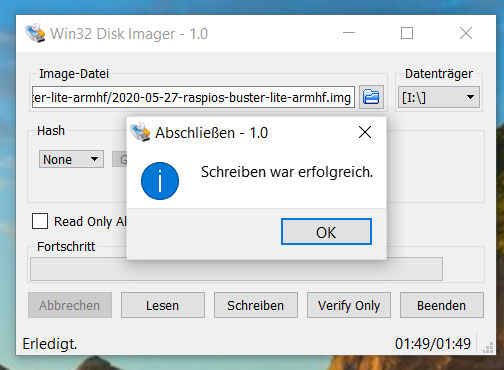The width and height of the screenshot is (504, 370).
Task: Click the 'Erledigt.' status text
Action: 50,344
